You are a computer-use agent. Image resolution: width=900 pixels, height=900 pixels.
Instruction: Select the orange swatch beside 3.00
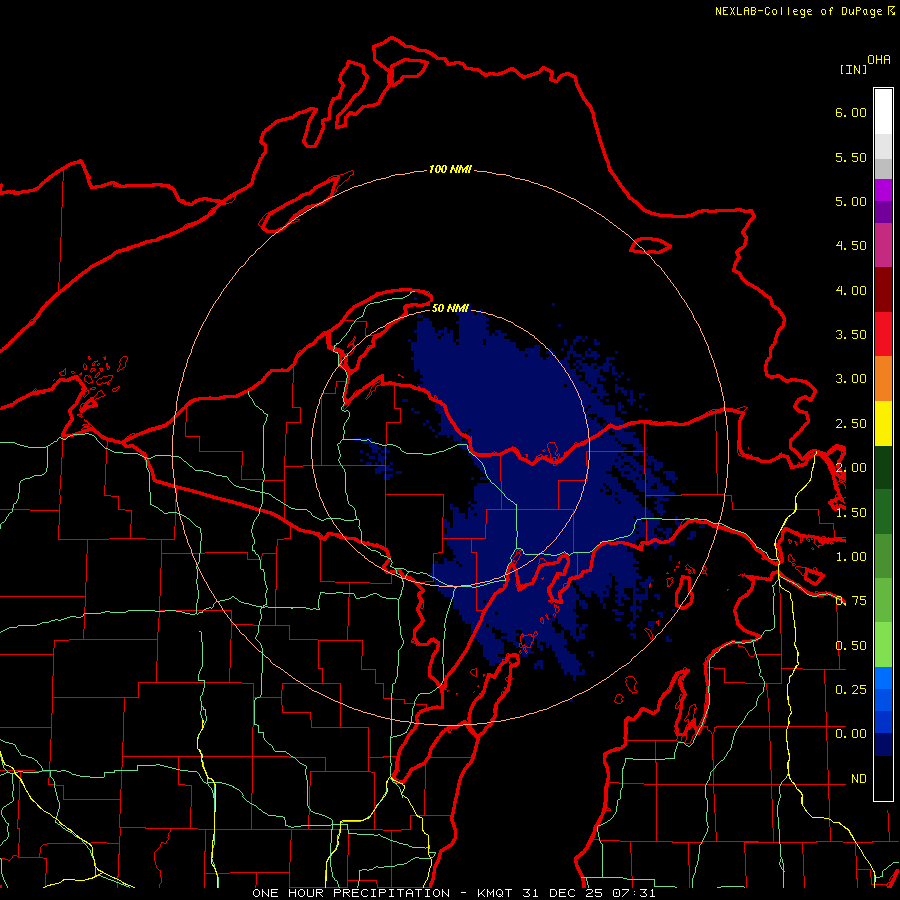coord(883,379)
